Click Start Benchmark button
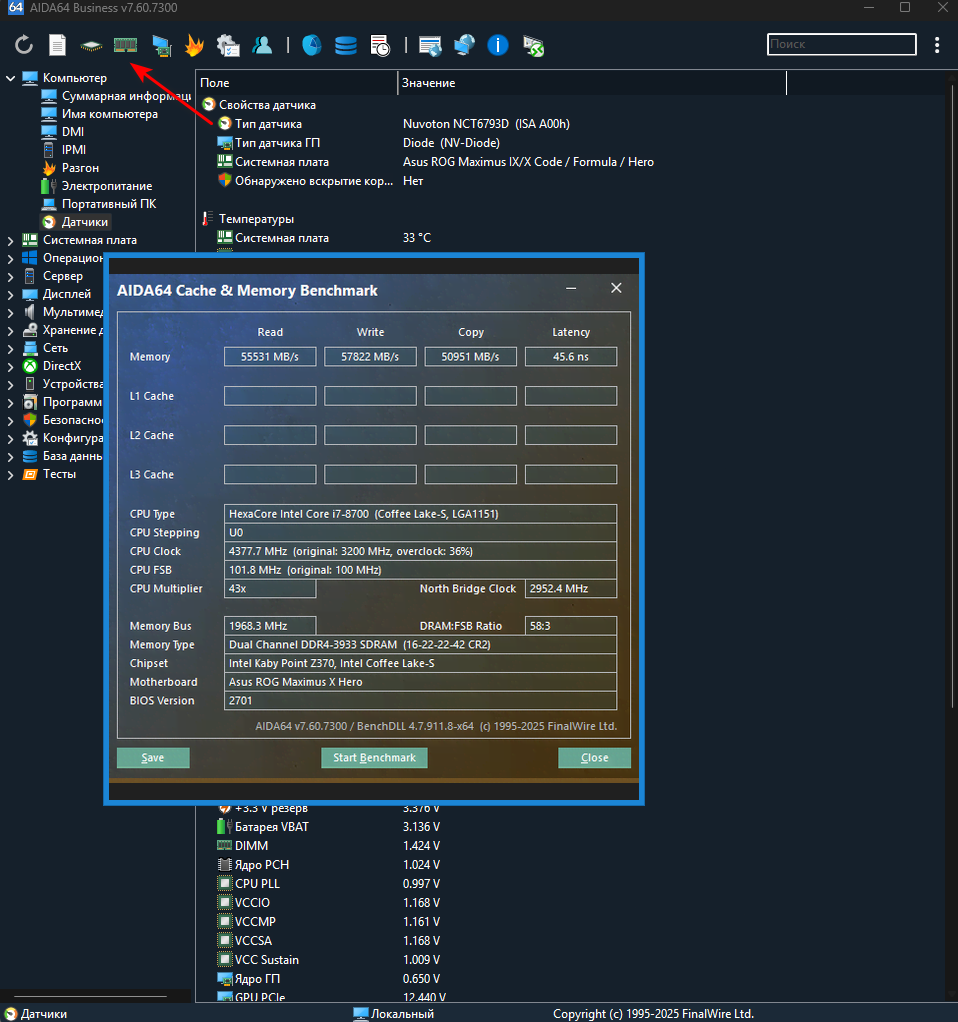This screenshot has height=1022, width=958. click(x=374, y=758)
